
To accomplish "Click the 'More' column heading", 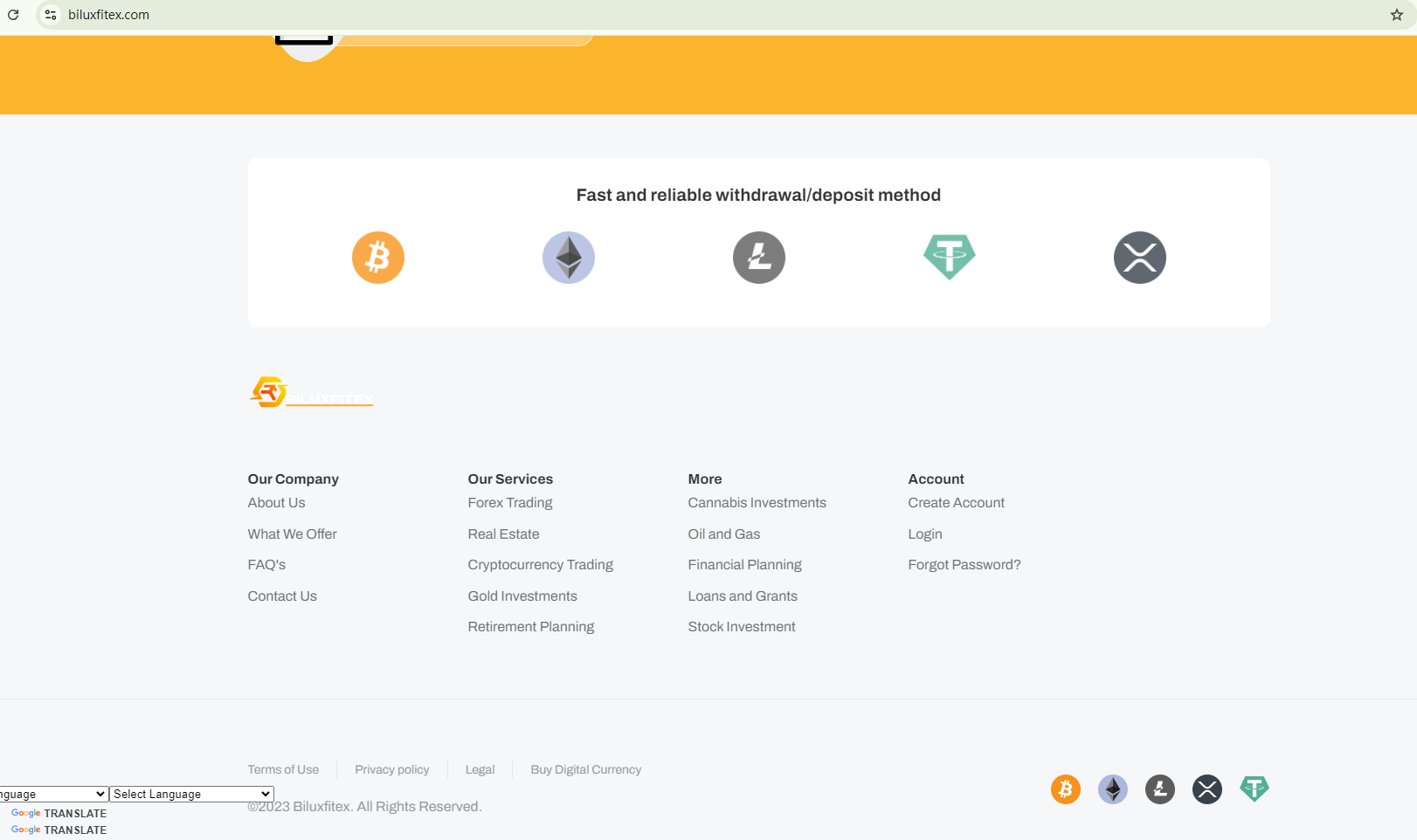I will pos(705,479).
